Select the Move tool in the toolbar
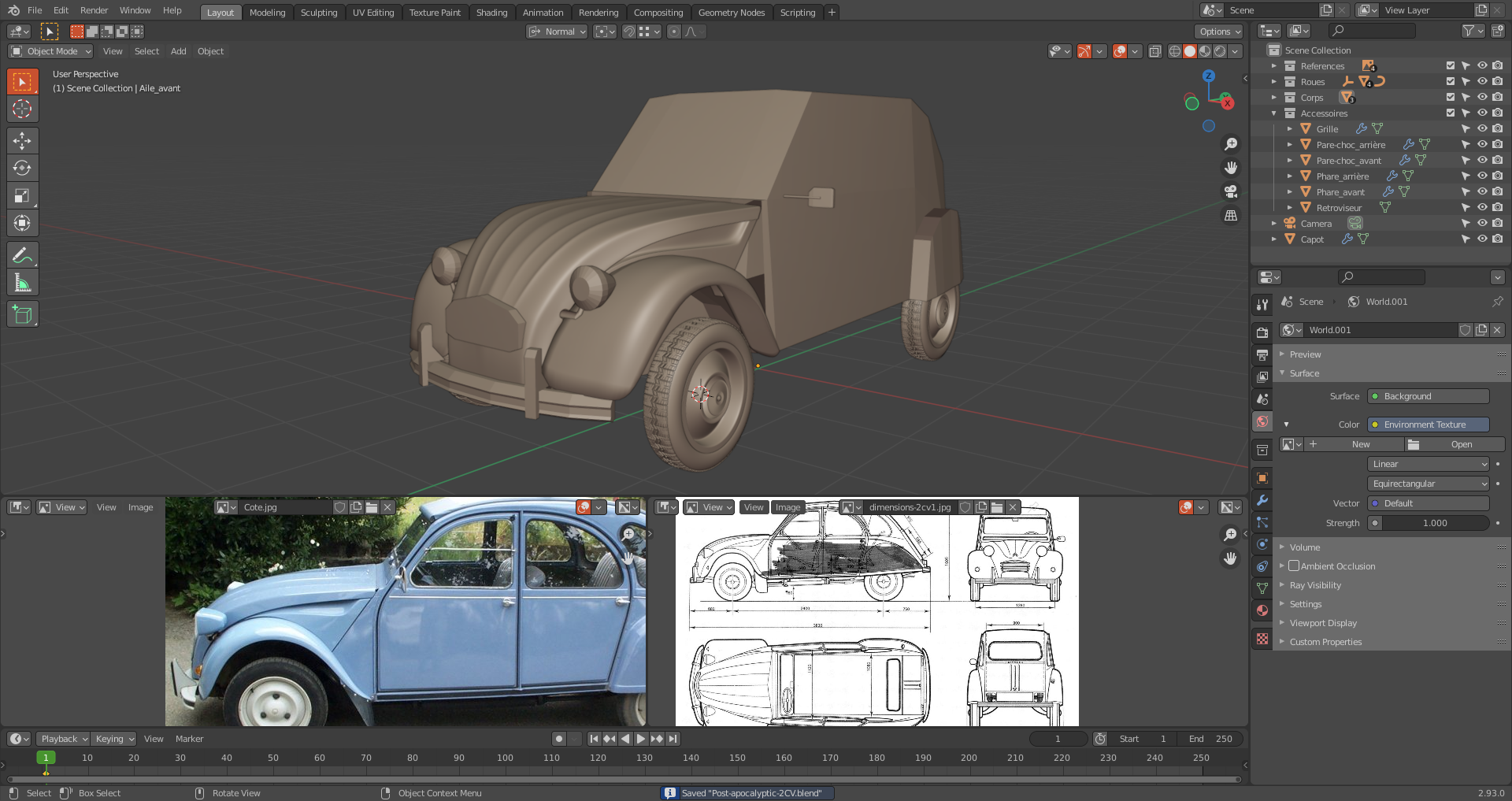This screenshot has height=801, width=1512. 22,141
